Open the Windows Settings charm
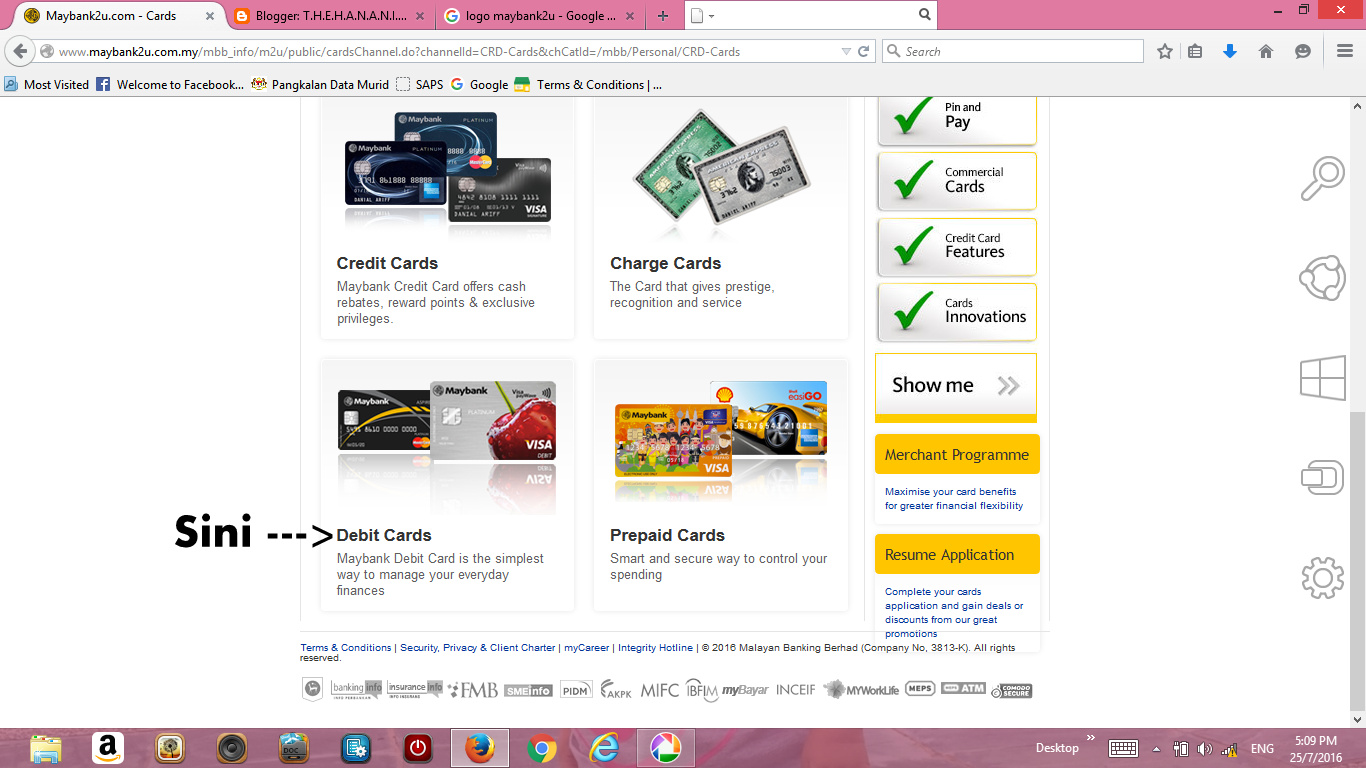Viewport: 1366px width, 768px height. 1322,578
